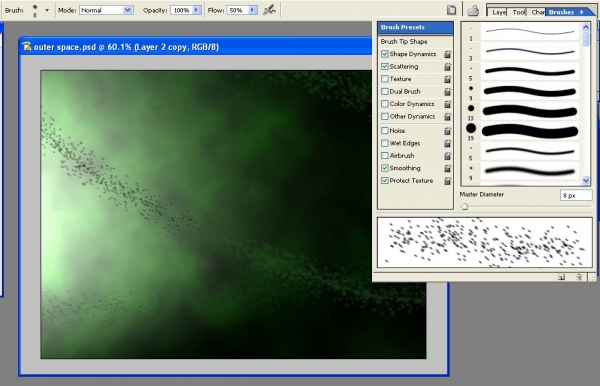Click lock icon beside Shape Dynamics
This screenshot has width=600, height=386.
pyautogui.click(x=447, y=54)
